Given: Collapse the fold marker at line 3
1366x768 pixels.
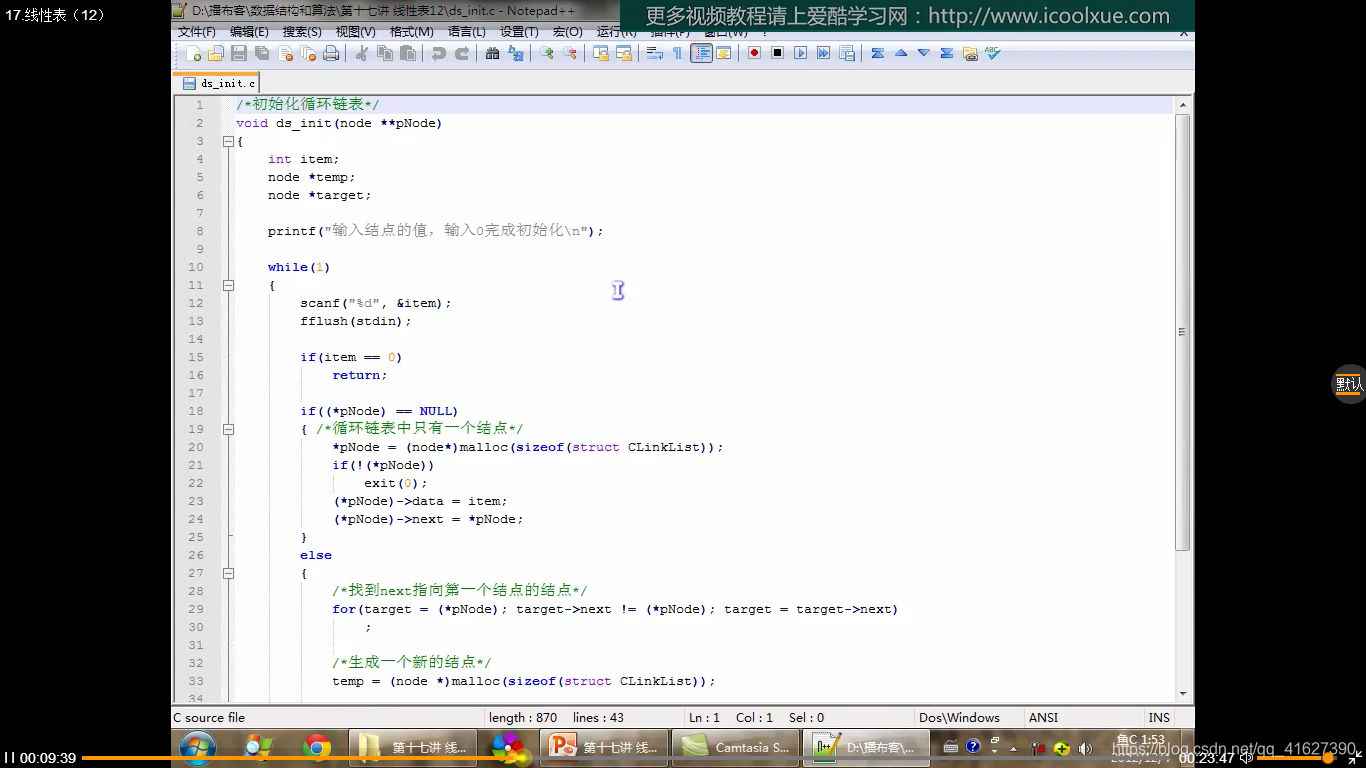Looking at the screenshot, I should [x=228, y=141].
